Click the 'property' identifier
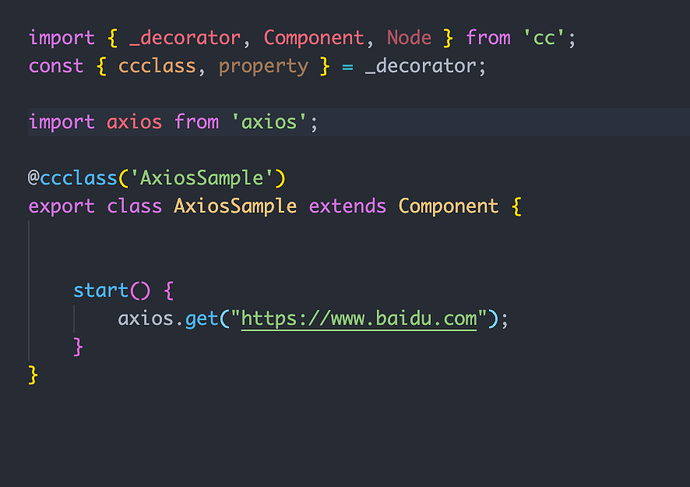This screenshot has width=690, height=487. point(264,66)
